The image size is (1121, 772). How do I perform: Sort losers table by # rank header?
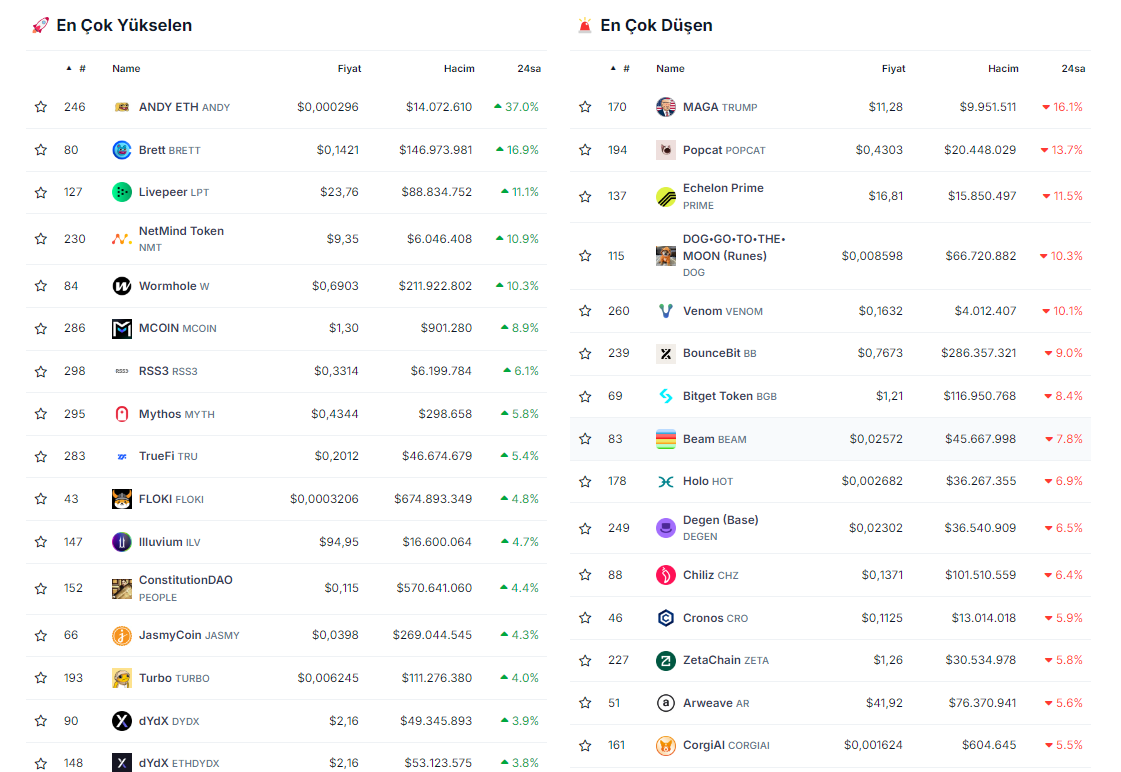pyautogui.click(x=625, y=69)
